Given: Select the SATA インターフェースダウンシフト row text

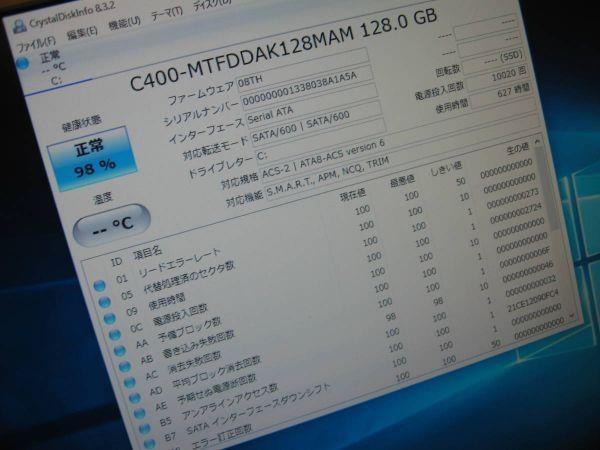Looking at the screenshot, I should coord(258,409).
